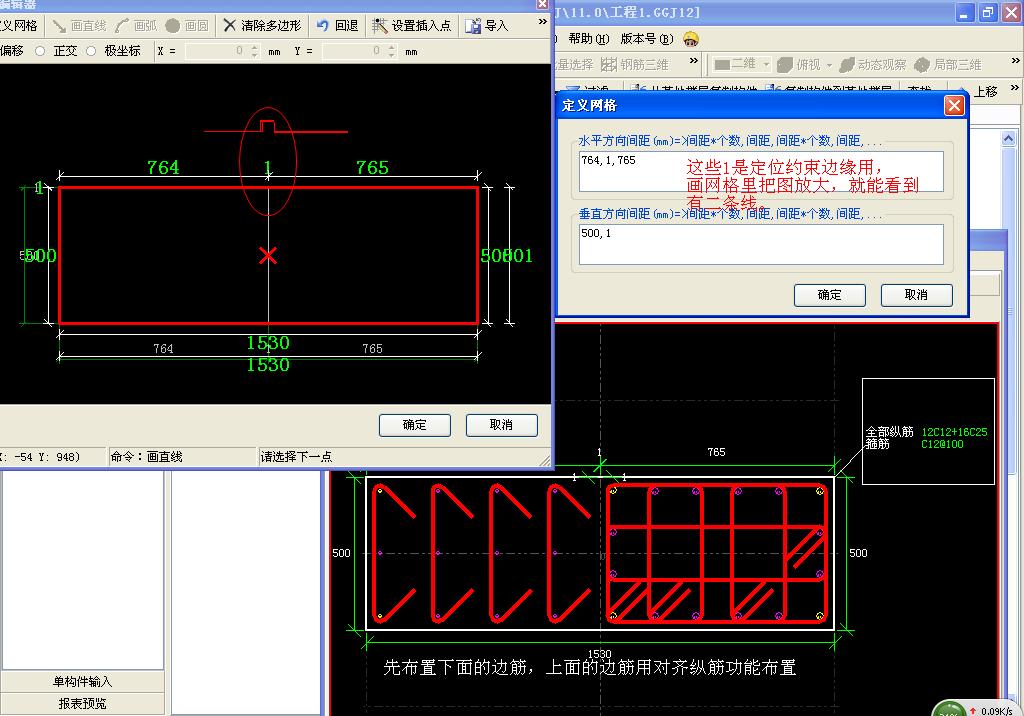The height and width of the screenshot is (716, 1024).
Task: Click the 请选择下一点 status prompt
Action: (x=296, y=457)
